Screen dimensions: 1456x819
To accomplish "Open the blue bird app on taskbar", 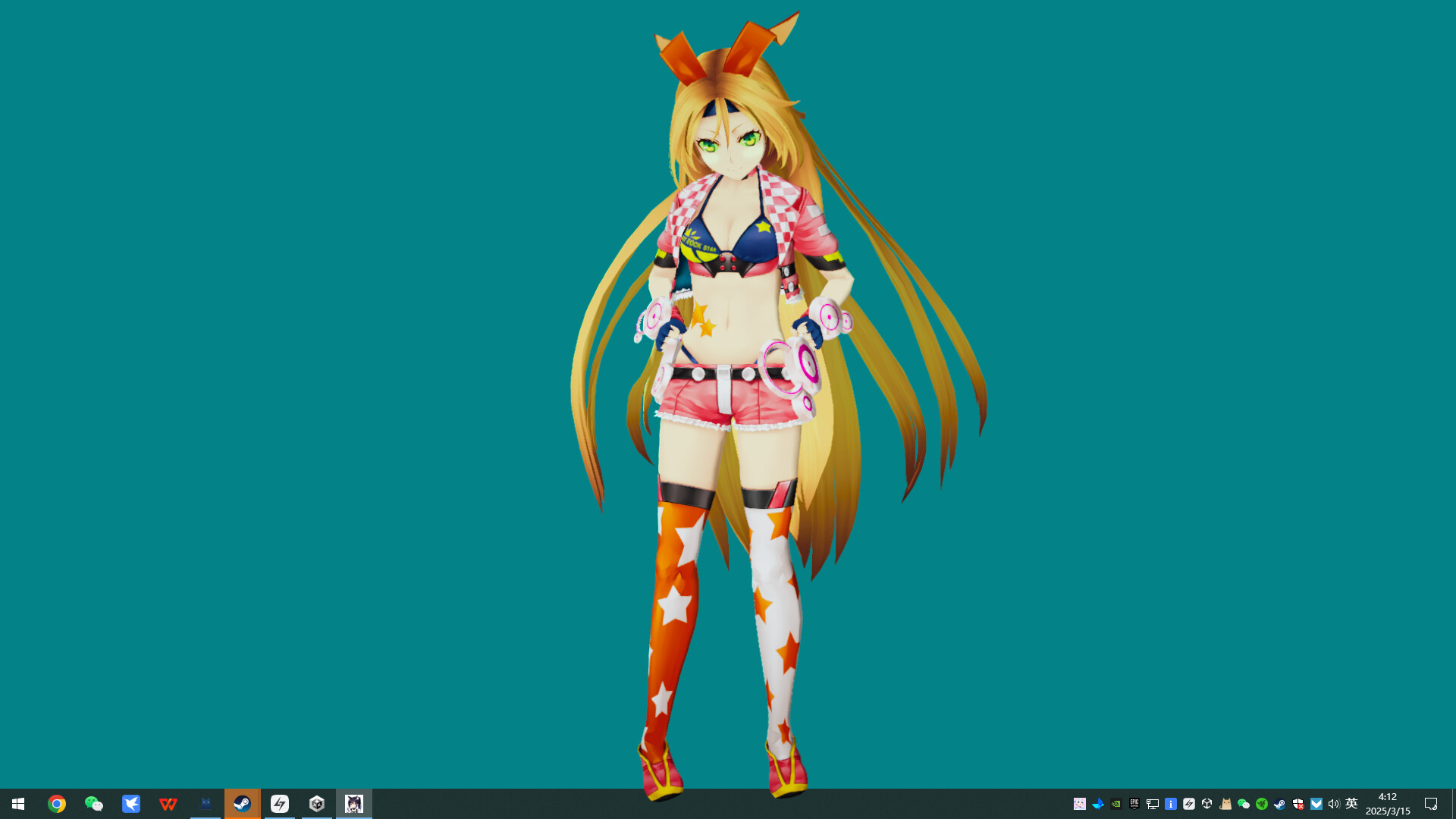I will tap(131, 804).
